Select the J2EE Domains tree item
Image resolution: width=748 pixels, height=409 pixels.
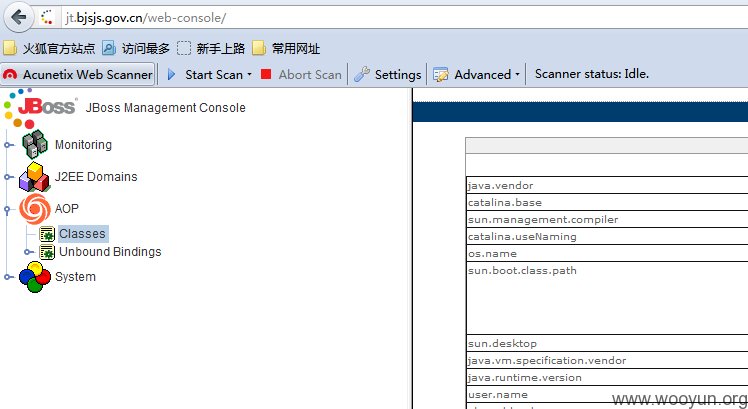(96, 177)
